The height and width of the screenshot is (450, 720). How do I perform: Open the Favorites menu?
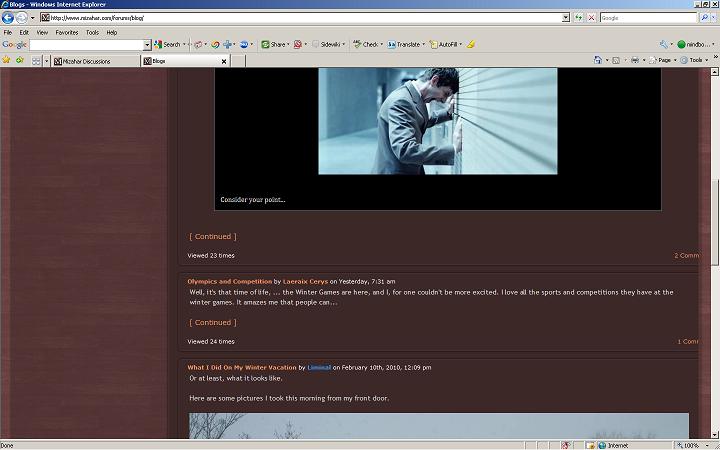pyautogui.click(x=67, y=33)
